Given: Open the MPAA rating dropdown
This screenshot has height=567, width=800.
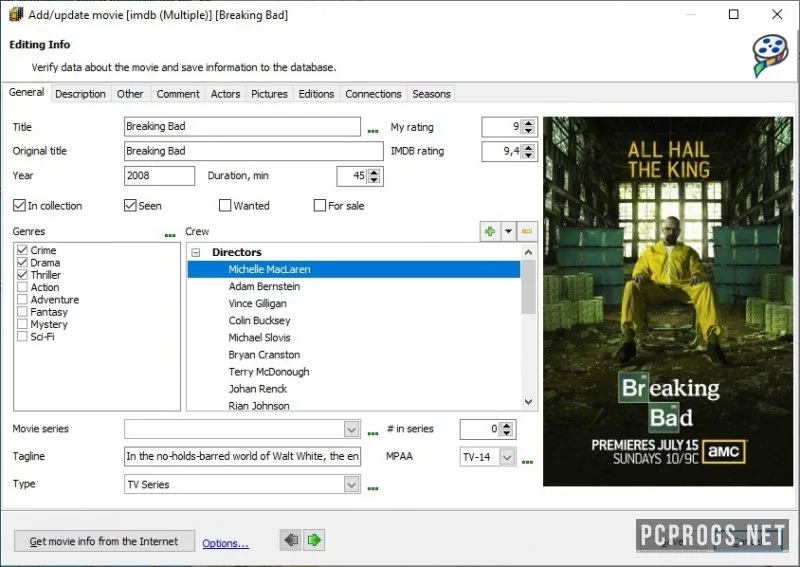Looking at the screenshot, I should 507,457.
